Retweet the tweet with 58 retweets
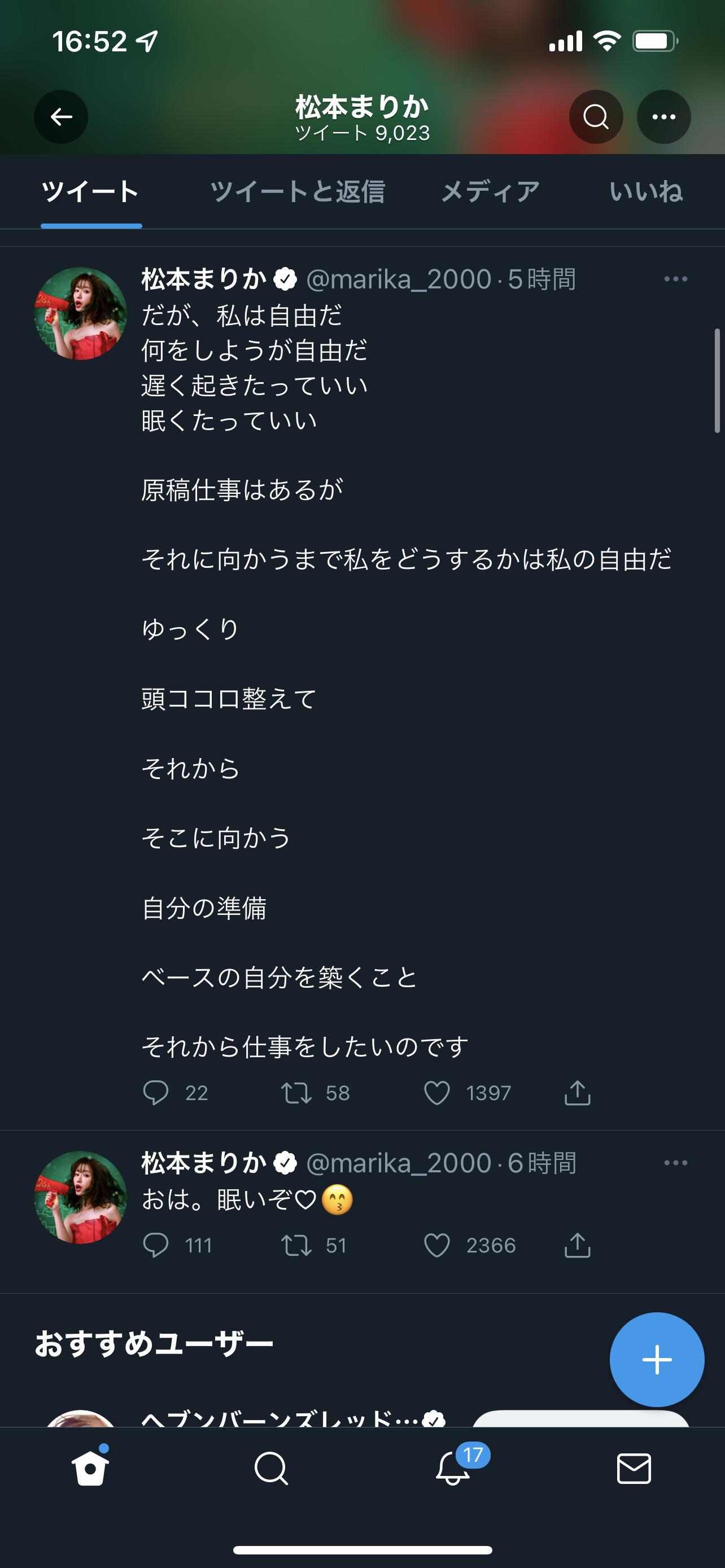Screen dimensions: 725x1568 tap(296, 1093)
